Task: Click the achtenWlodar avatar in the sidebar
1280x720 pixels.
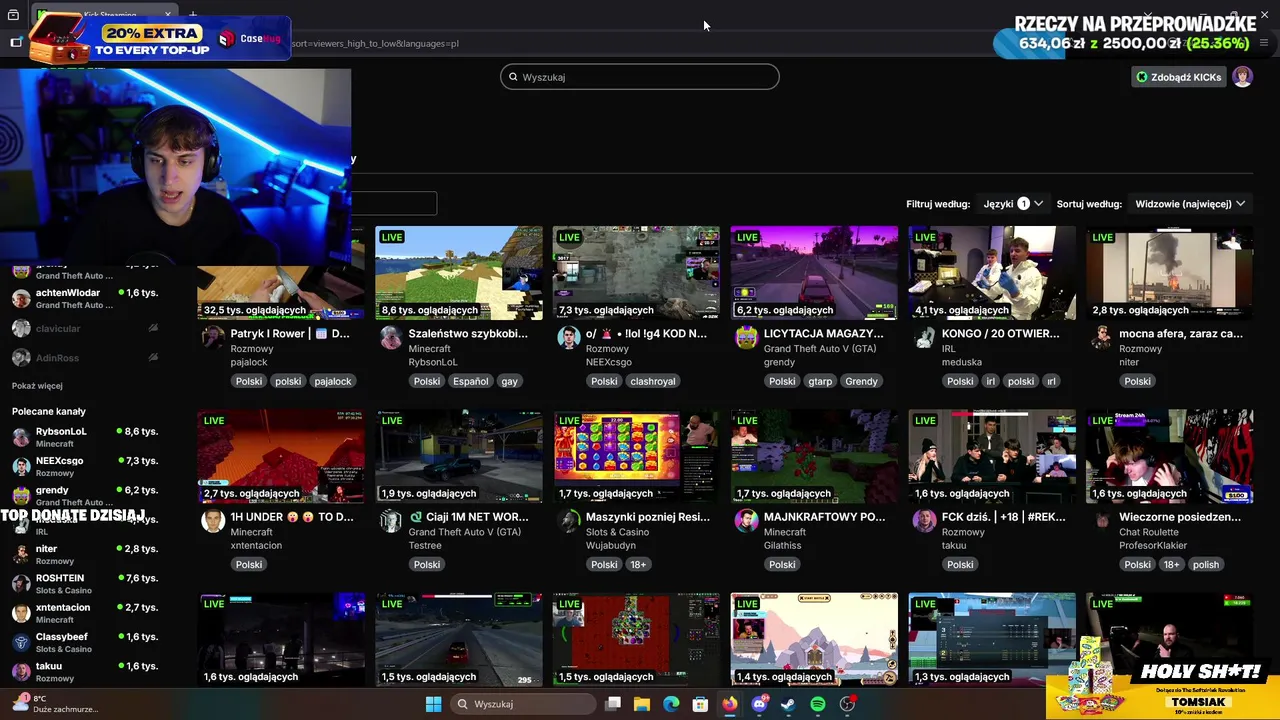Action: coord(21,298)
